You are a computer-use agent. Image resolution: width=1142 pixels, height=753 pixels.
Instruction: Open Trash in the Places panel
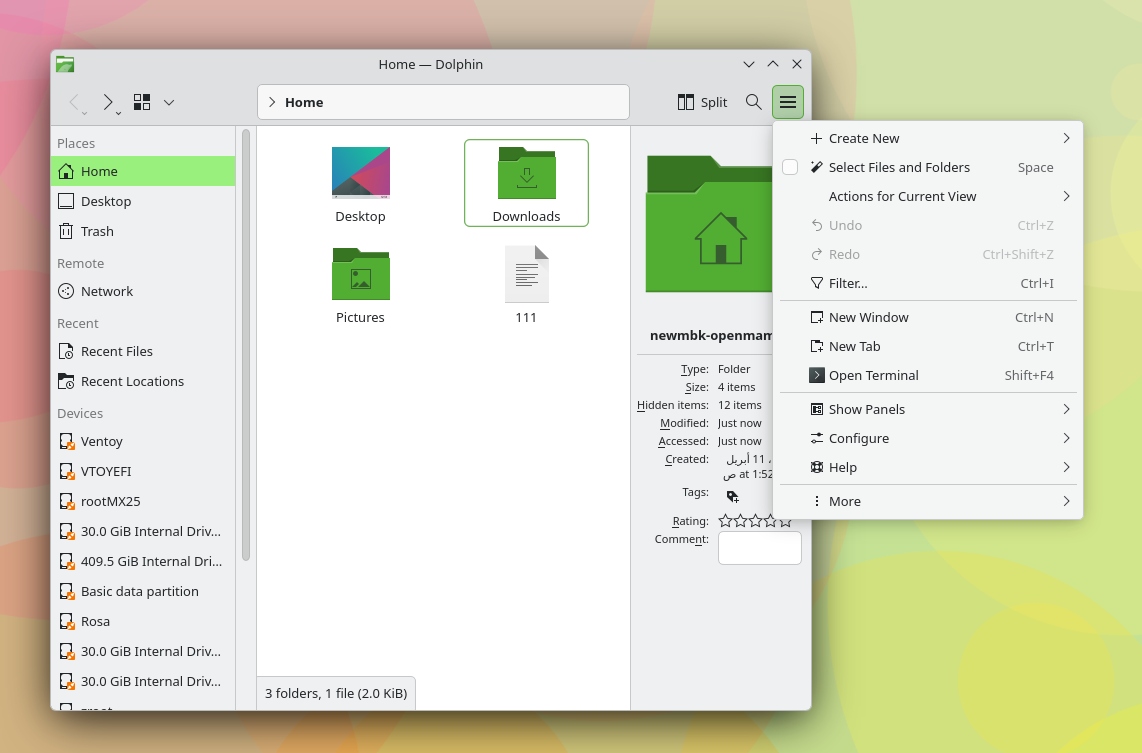(143, 231)
